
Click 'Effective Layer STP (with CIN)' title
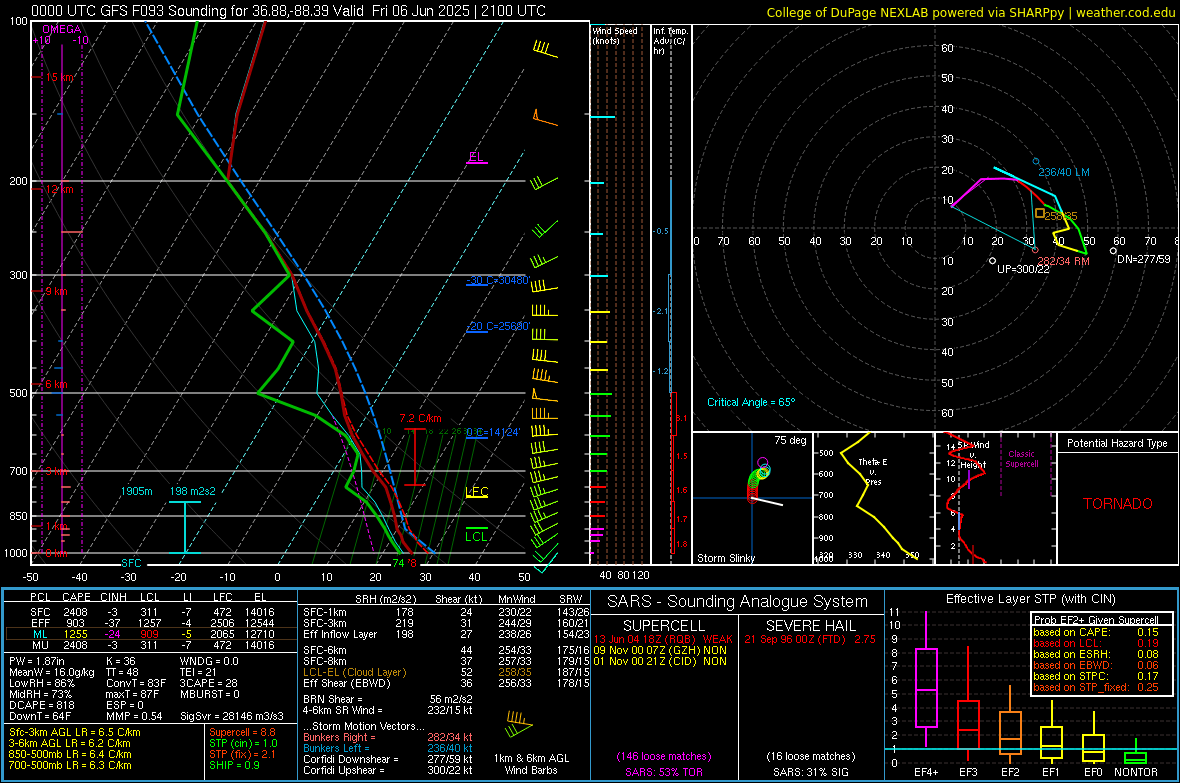pos(1030,599)
